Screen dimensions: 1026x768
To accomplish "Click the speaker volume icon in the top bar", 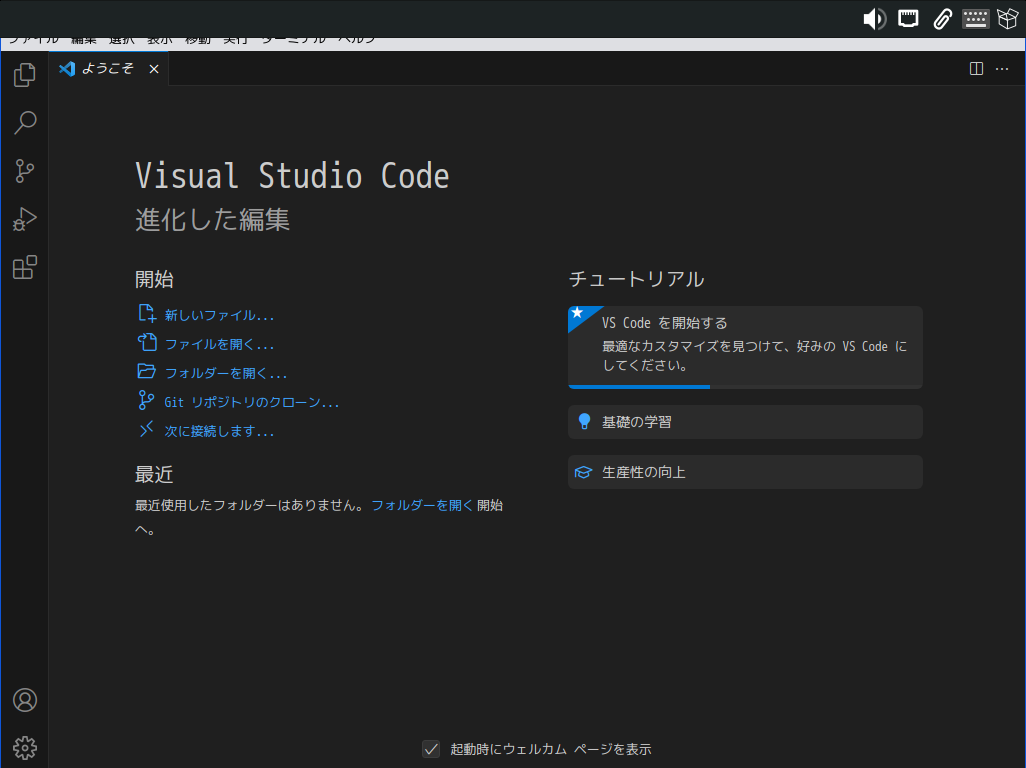I will pyautogui.click(x=874, y=19).
